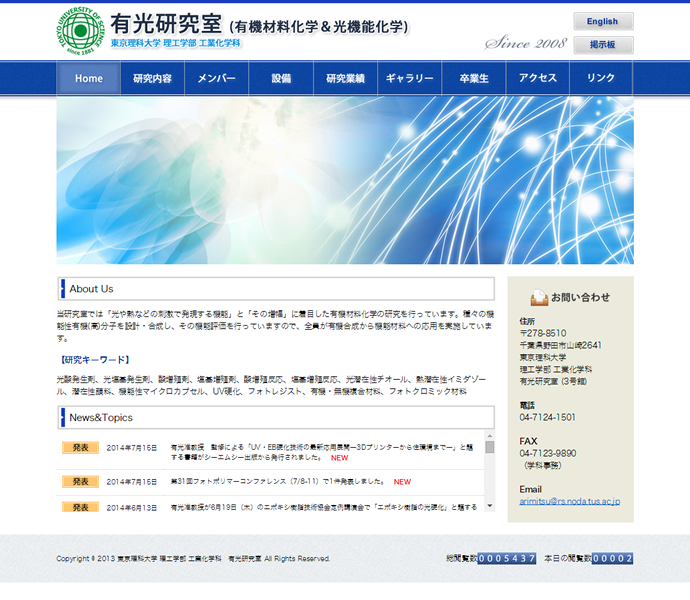Open the ギャラリー page
Screen dimensions: 690x600
pyautogui.click(x=410, y=78)
